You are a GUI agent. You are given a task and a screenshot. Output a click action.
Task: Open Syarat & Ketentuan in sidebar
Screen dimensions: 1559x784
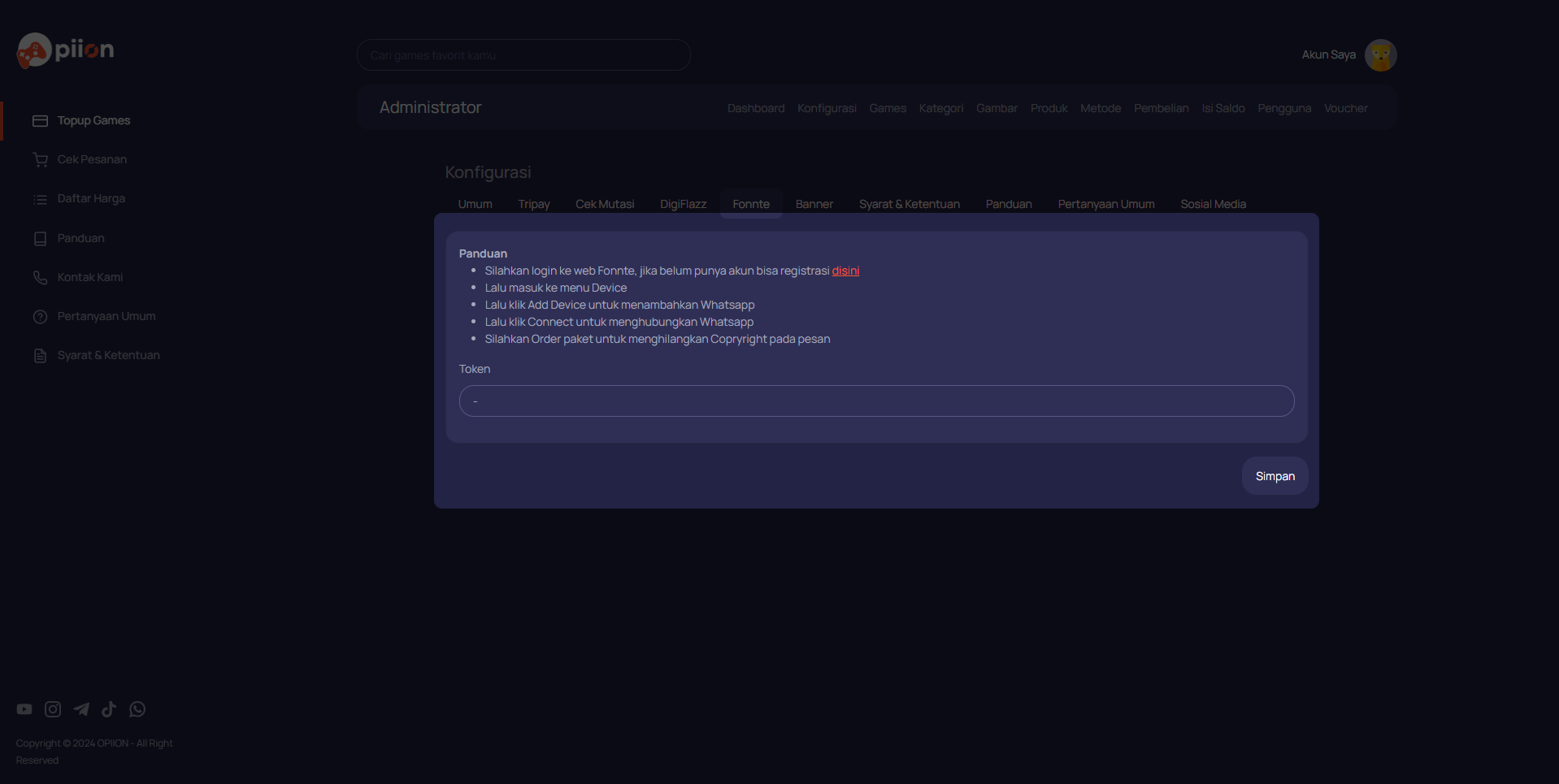pos(108,355)
